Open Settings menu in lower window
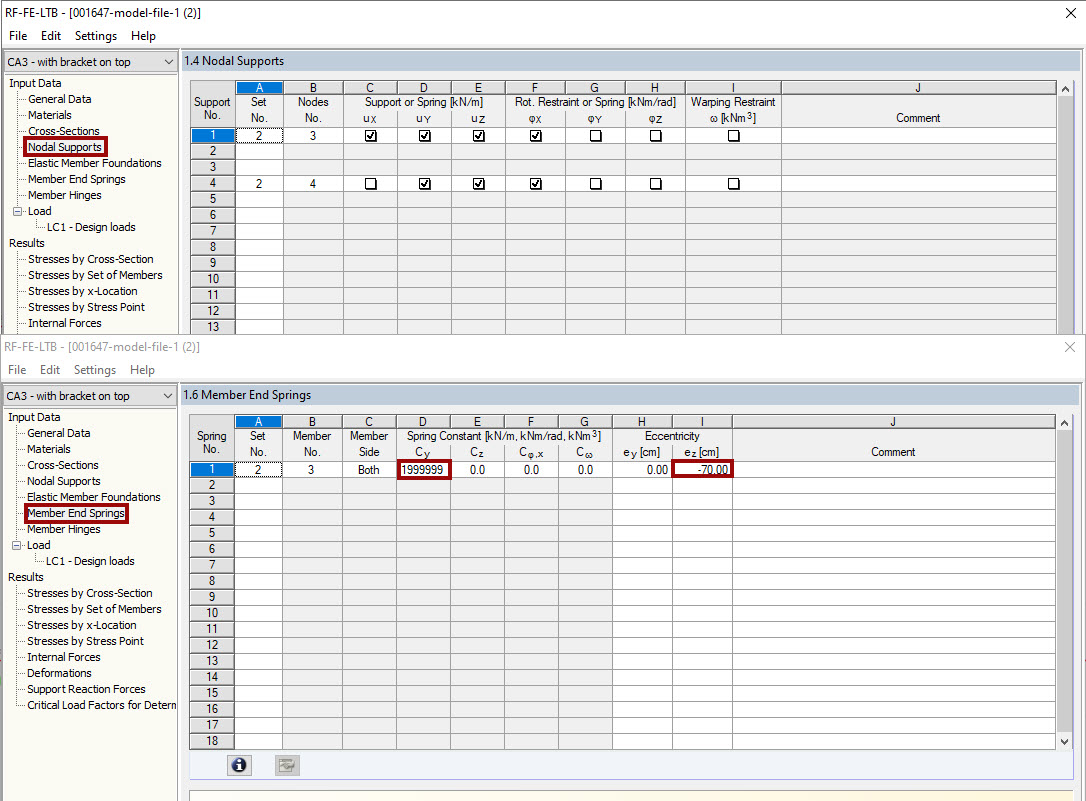This screenshot has height=801, width=1086. click(95, 370)
